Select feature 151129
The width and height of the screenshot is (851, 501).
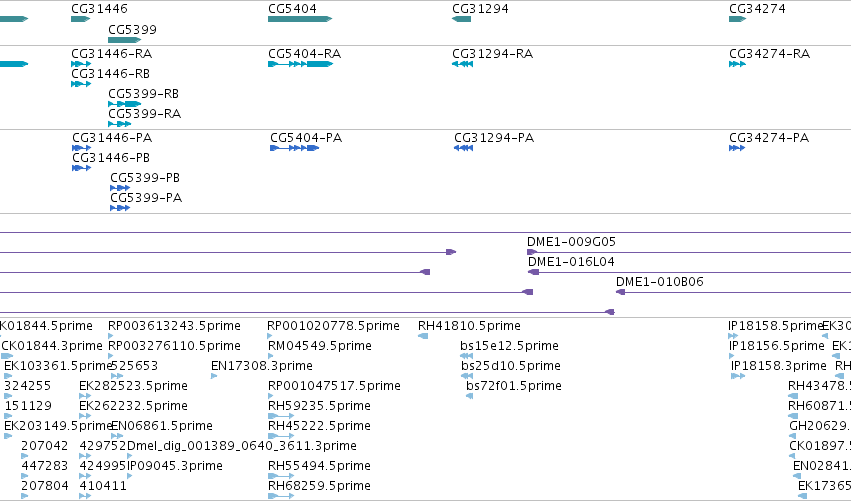[28, 407]
